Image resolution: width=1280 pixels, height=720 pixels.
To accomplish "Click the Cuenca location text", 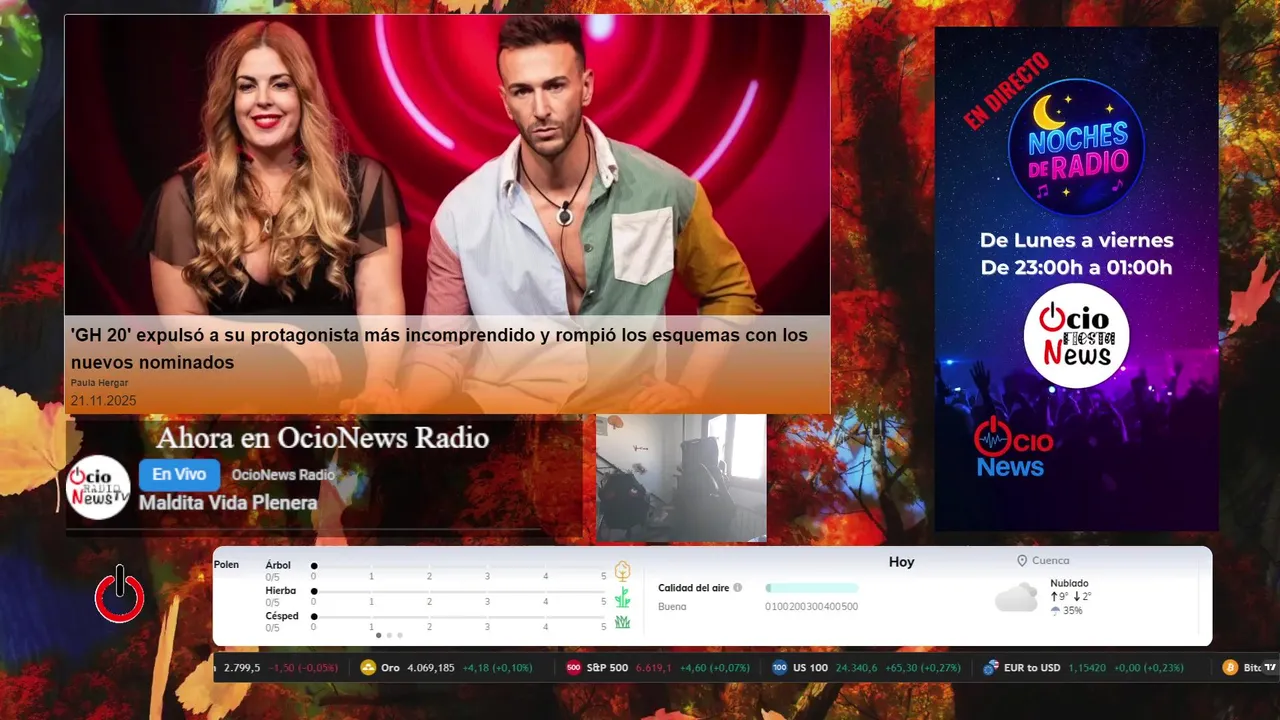I will (1051, 561).
